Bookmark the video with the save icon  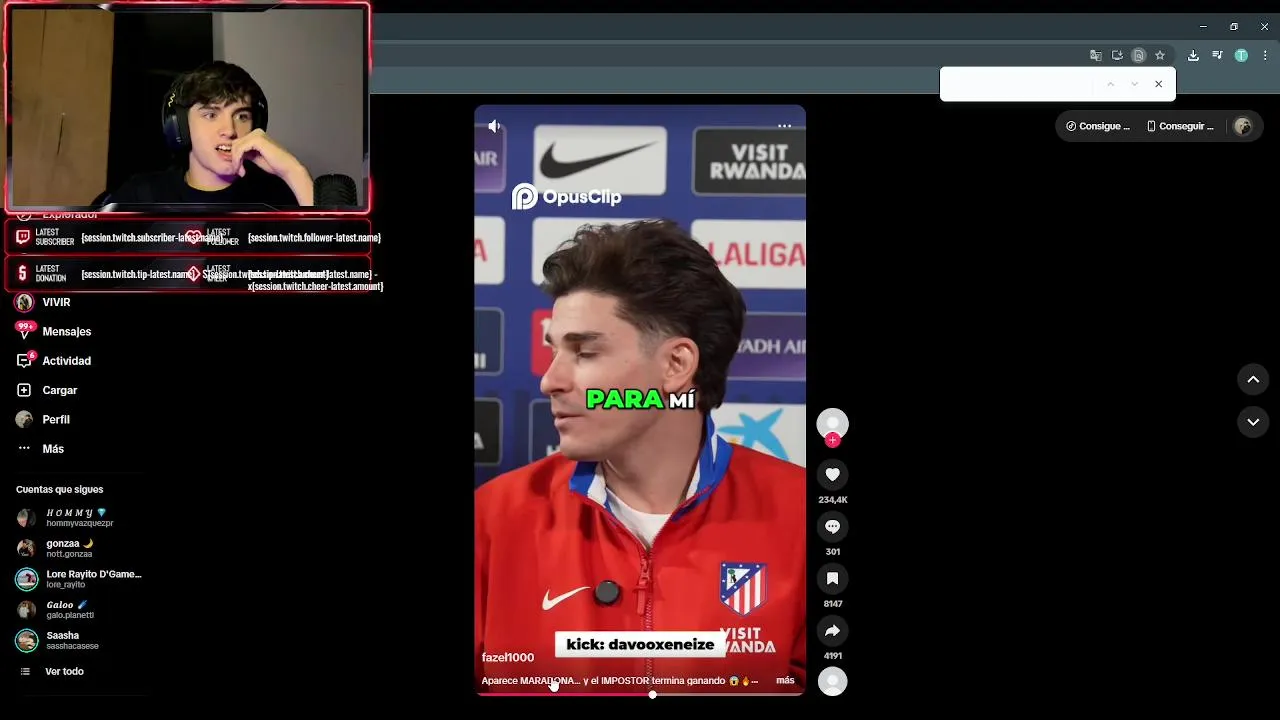[x=832, y=578]
